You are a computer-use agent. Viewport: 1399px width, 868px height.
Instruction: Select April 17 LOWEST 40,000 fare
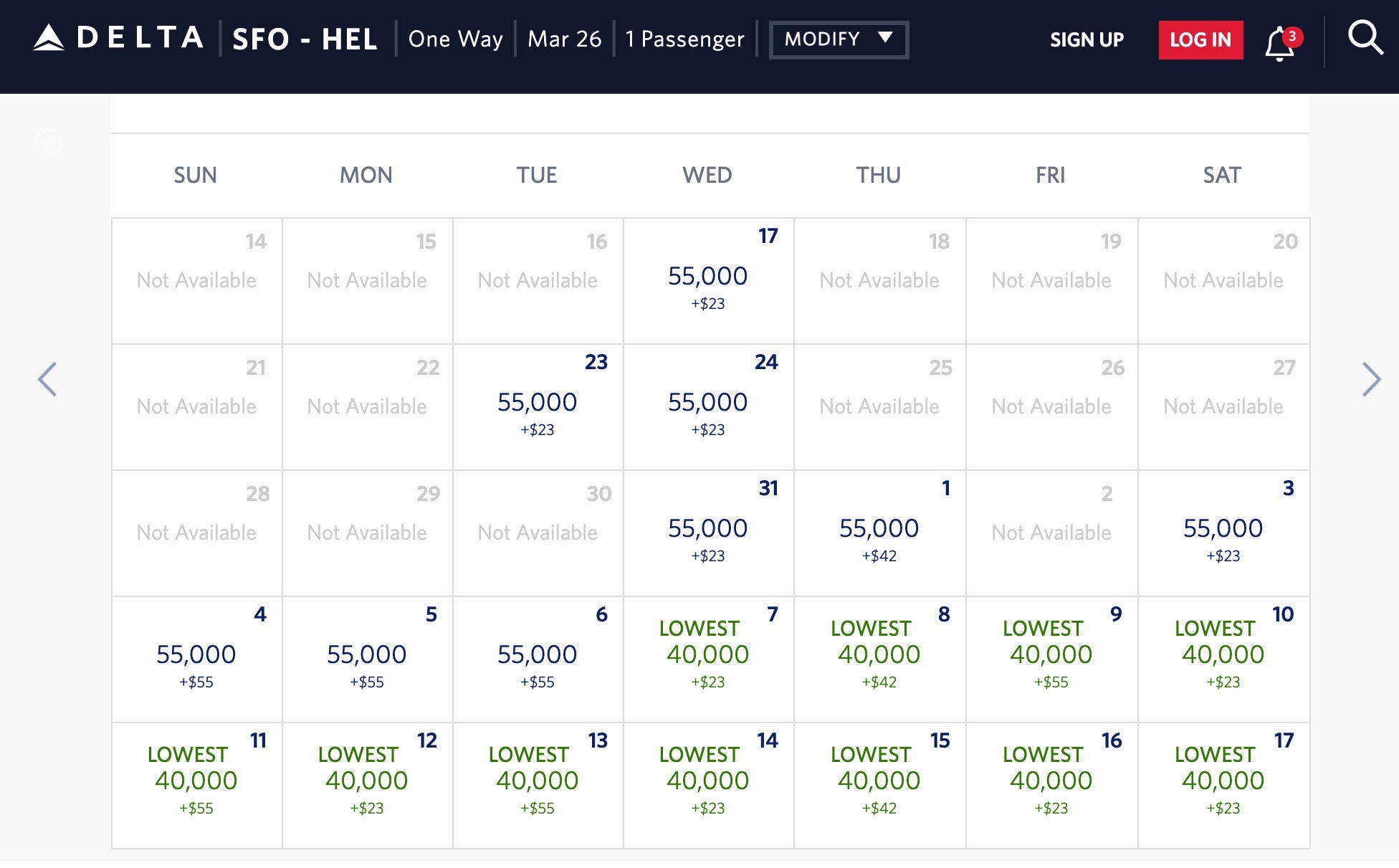click(x=1223, y=781)
